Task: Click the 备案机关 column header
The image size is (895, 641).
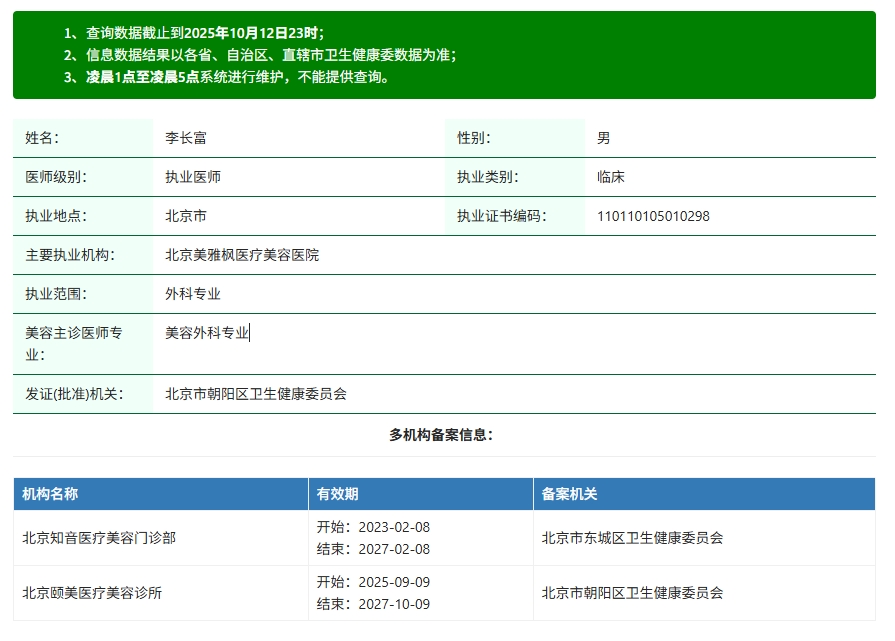Action: click(569, 494)
